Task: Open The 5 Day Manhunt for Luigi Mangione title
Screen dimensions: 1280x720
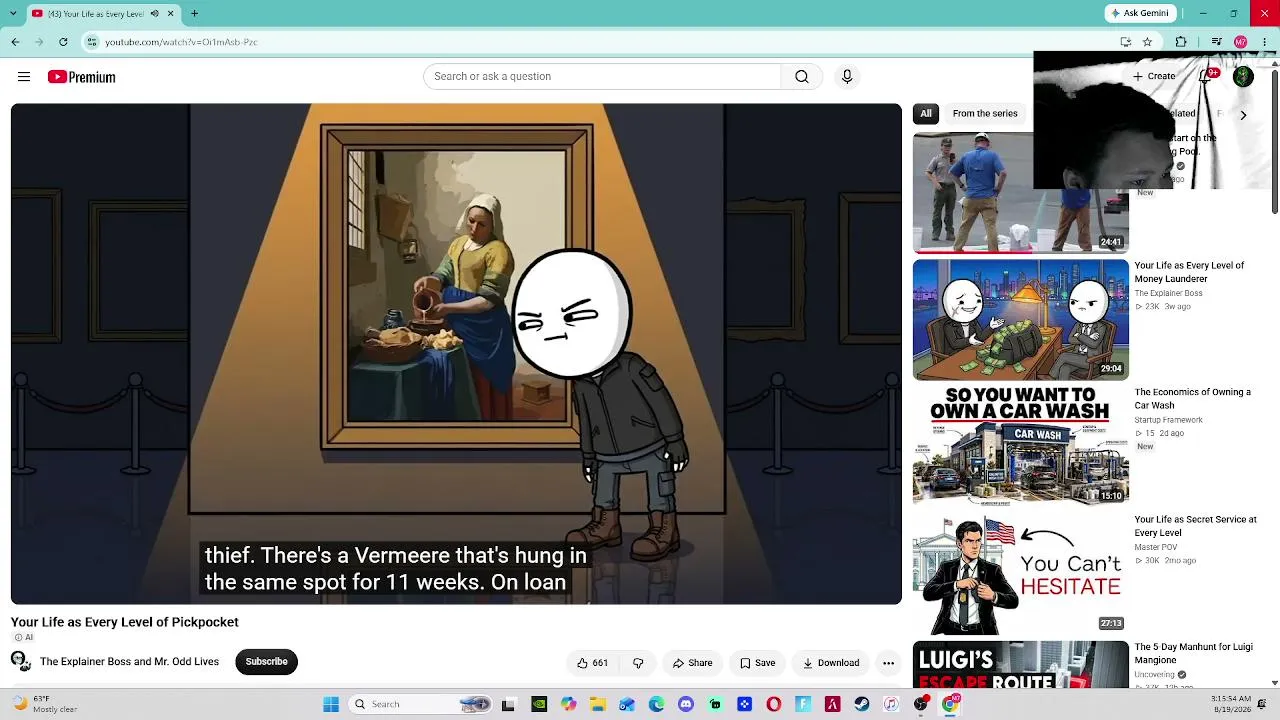Action: tap(1193, 653)
